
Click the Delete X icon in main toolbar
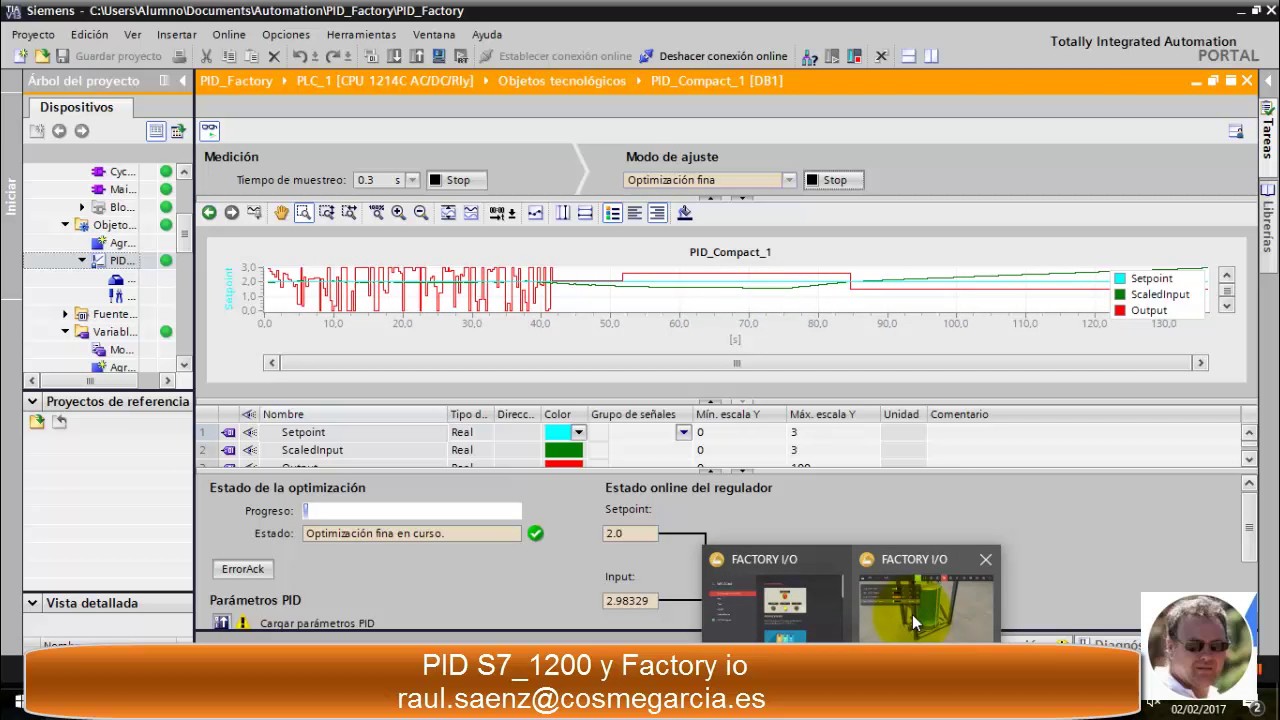273,56
